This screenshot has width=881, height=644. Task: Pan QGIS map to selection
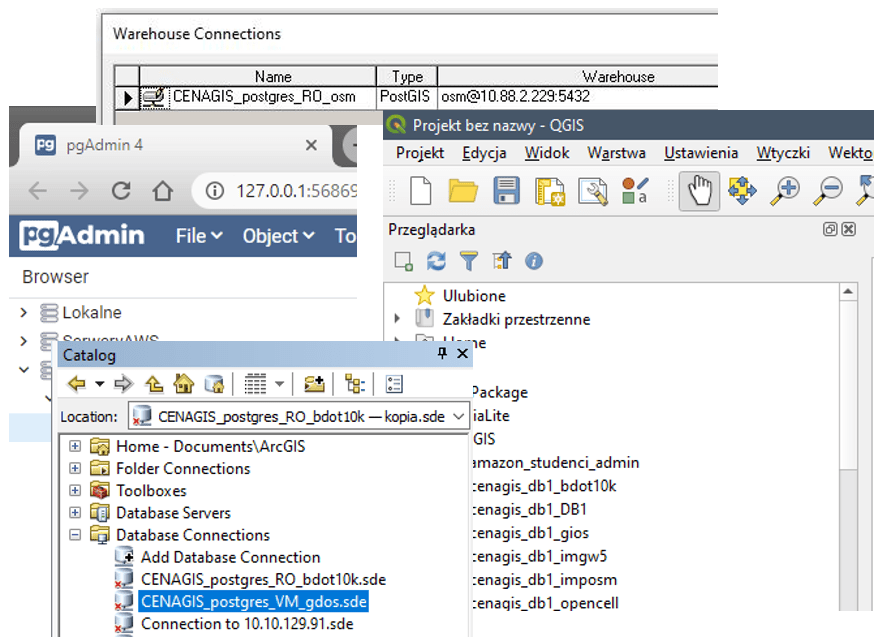[x=742, y=191]
